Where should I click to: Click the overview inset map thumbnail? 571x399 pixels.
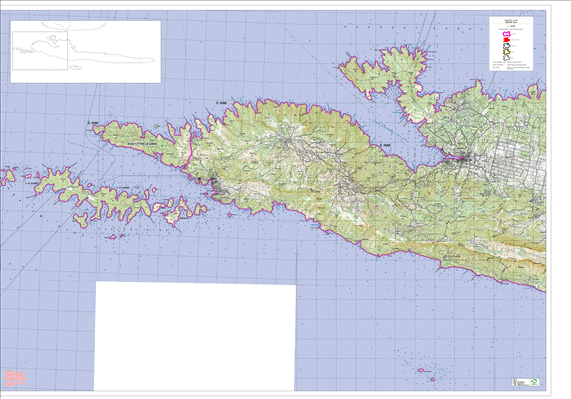coord(86,52)
